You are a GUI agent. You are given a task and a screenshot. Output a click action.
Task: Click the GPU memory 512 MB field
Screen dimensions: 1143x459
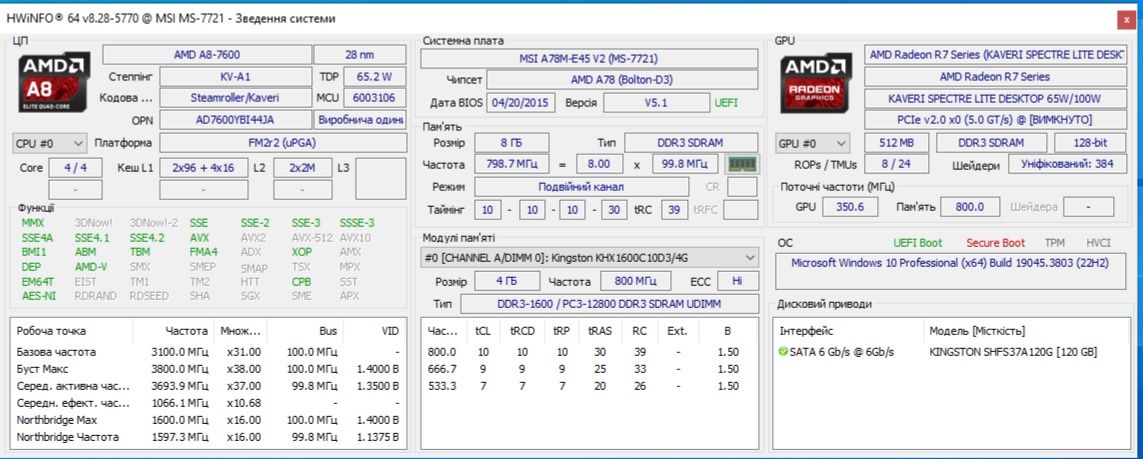point(897,143)
